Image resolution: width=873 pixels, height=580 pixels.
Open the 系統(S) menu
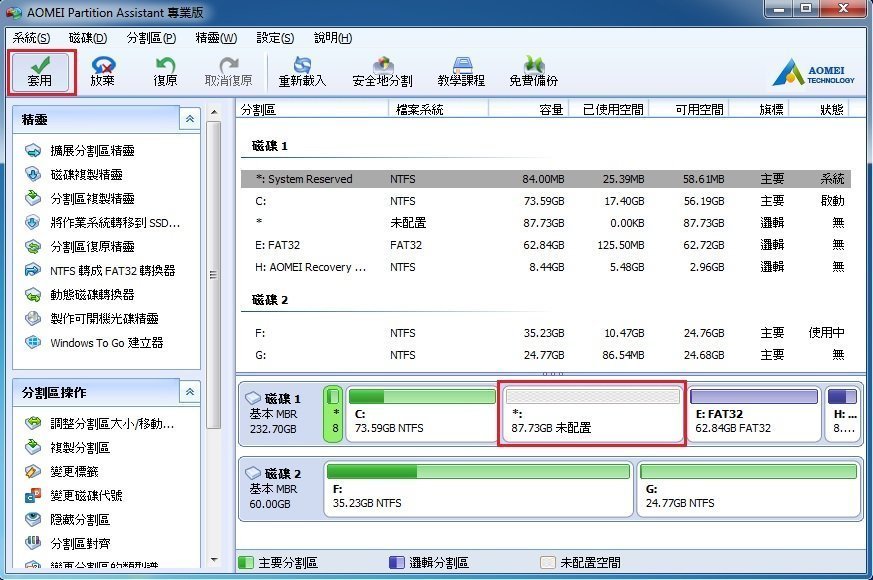pos(31,38)
